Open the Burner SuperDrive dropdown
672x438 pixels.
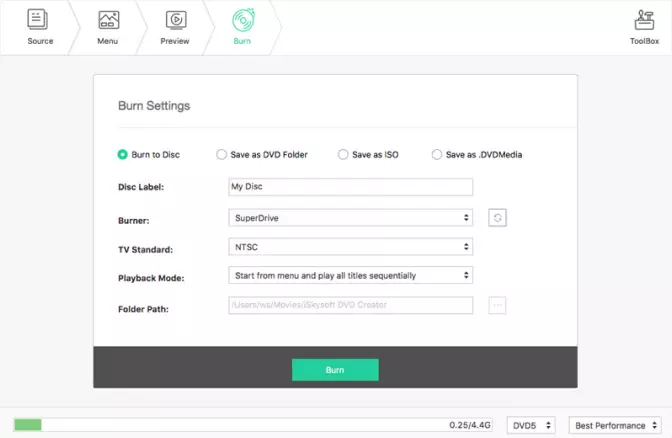(351, 218)
